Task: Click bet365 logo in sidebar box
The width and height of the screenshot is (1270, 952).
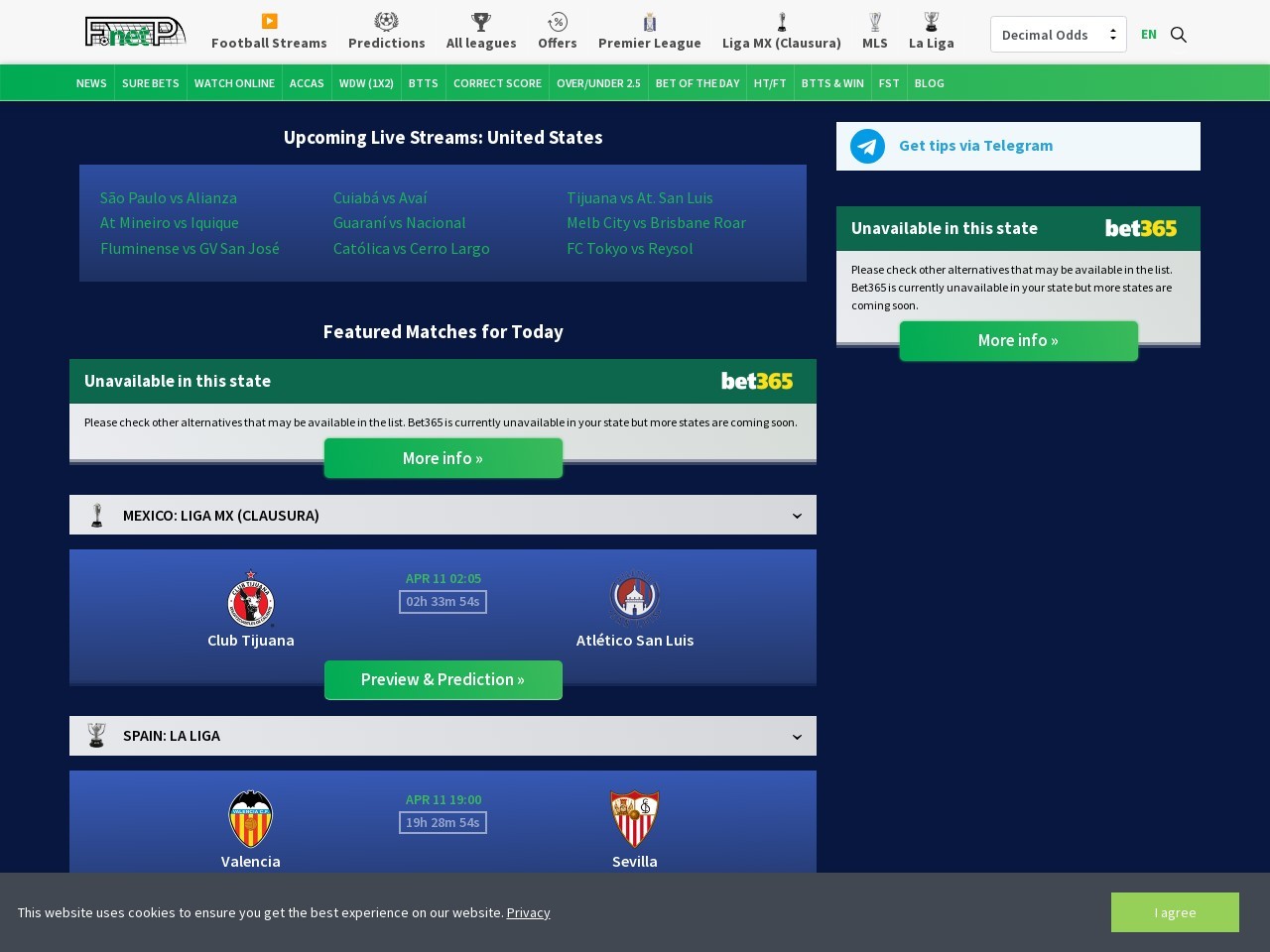Action: tap(1141, 228)
